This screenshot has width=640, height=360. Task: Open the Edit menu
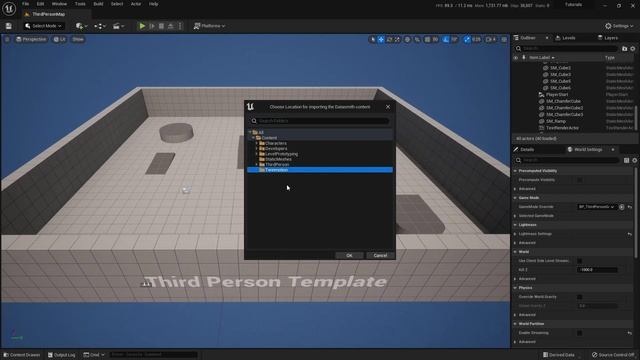tap(40, 4)
